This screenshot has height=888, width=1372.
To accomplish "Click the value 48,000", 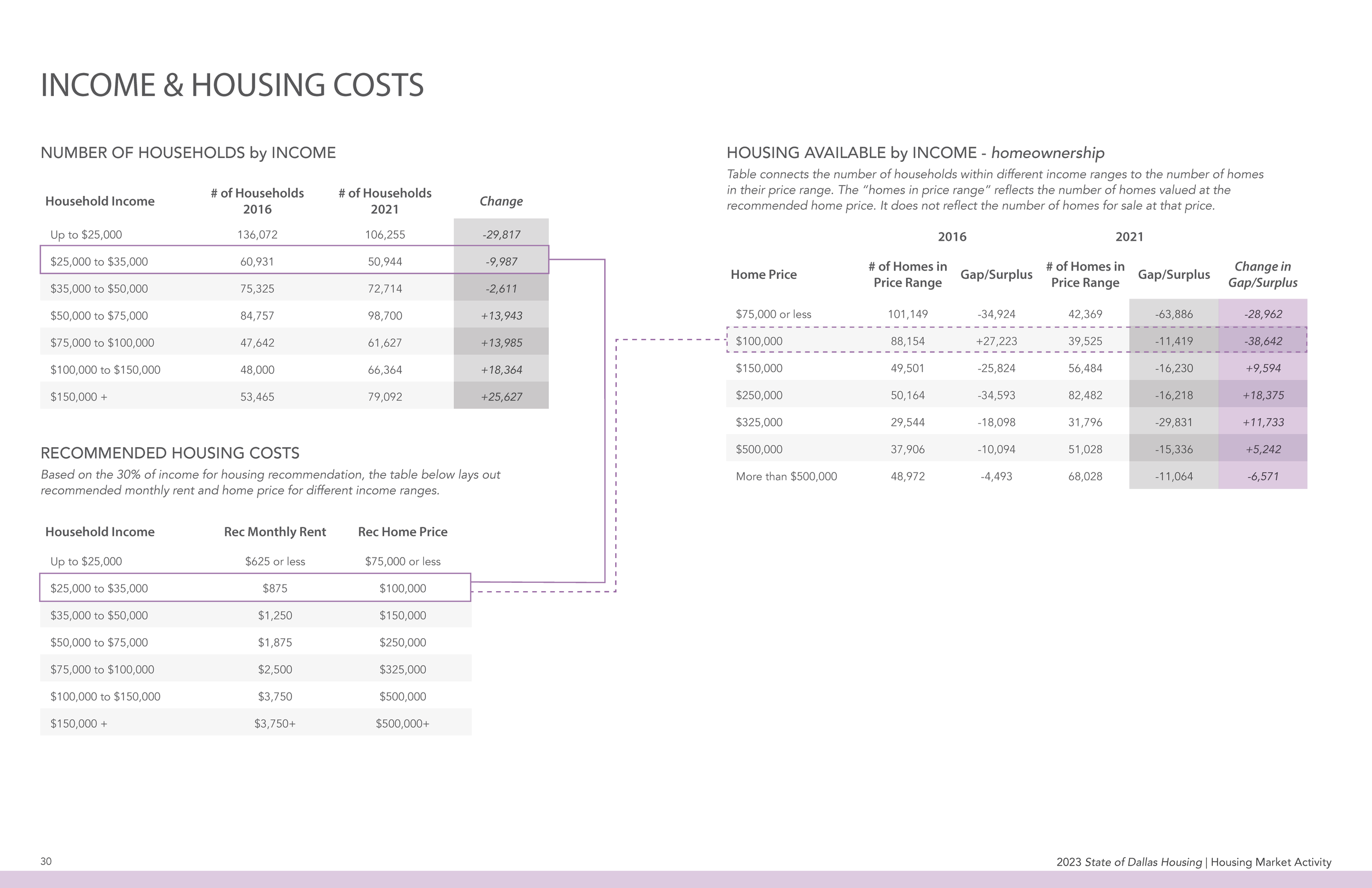I will click(x=257, y=370).
